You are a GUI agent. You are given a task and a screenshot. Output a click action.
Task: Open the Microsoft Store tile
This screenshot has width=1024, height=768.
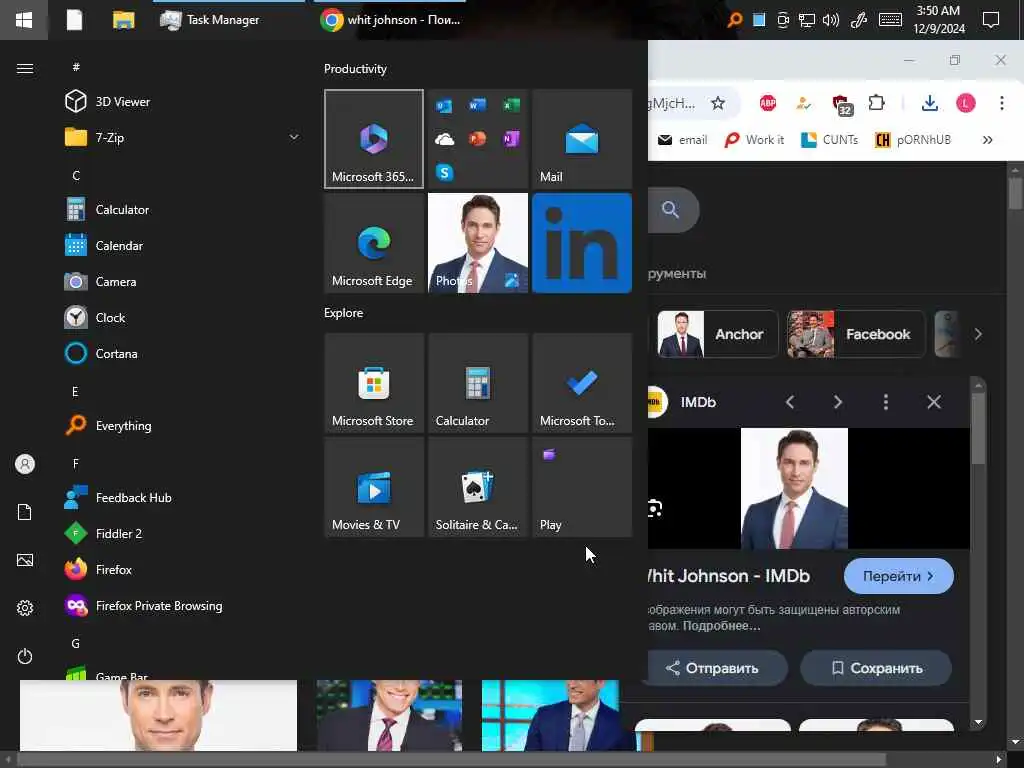pos(374,383)
